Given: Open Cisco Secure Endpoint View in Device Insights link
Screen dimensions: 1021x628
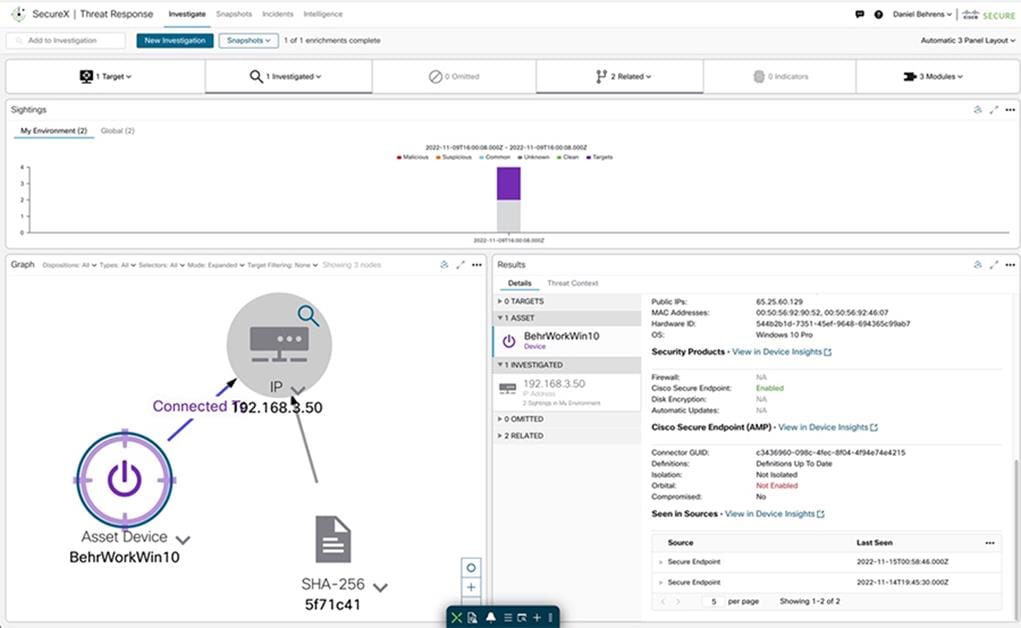Looking at the screenshot, I should click(828, 427).
